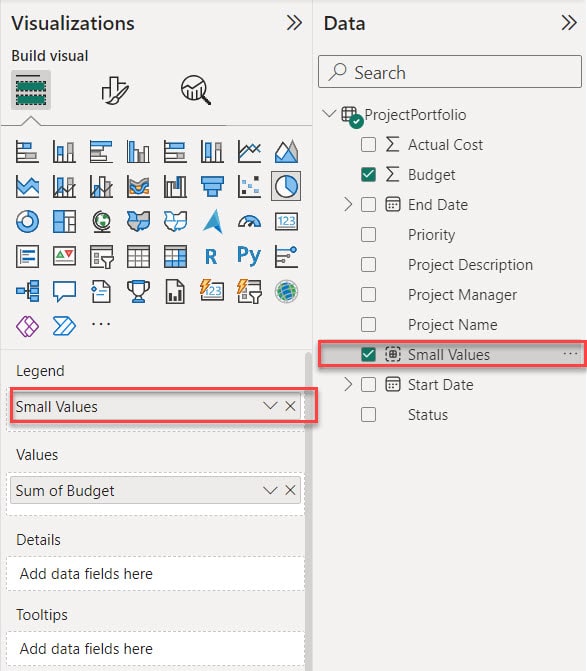Select the waterfall chart visual
The width and height of the screenshot is (587, 671).
click(x=175, y=187)
